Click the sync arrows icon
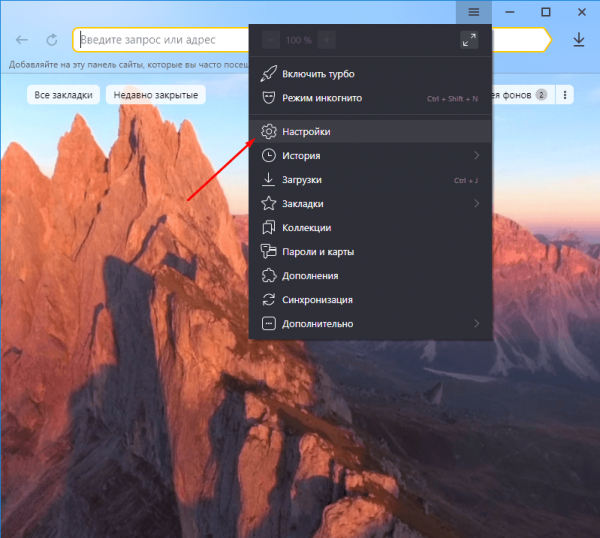 (x=269, y=300)
